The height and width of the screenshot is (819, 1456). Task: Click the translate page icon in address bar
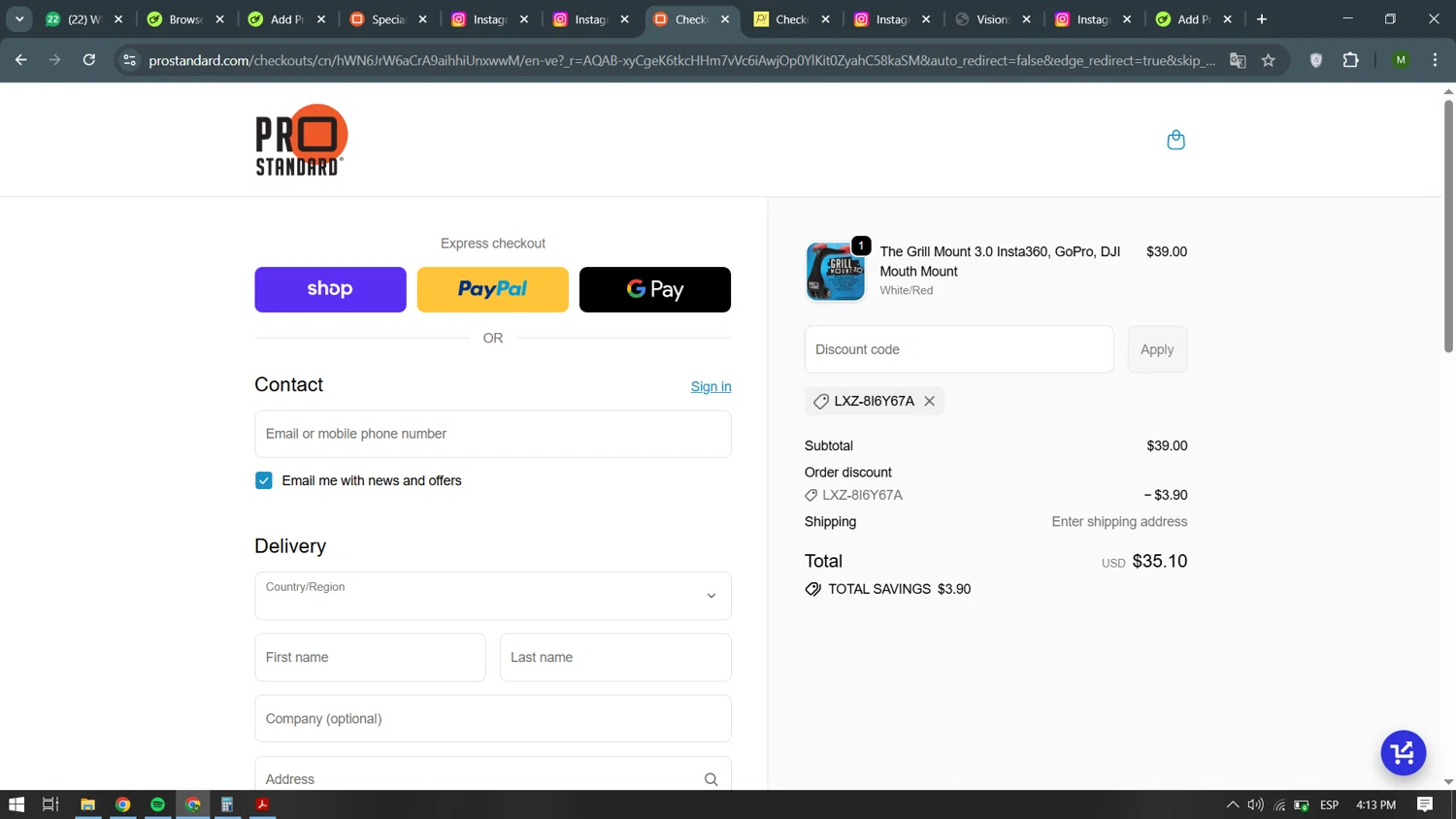pos(1238,60)
